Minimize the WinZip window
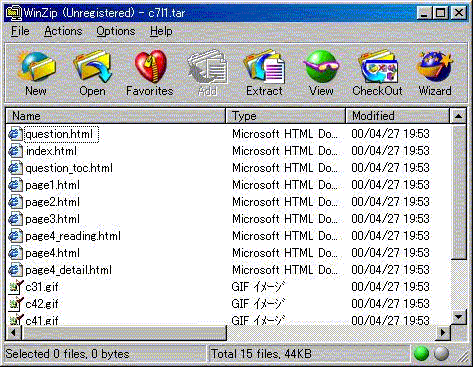This screenshot has width=473, height=367. pyautogui.click(x=424, y=13)
